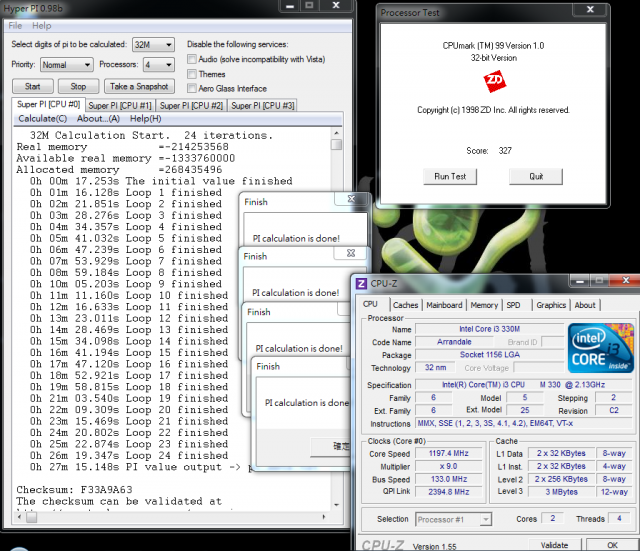Click the Instructions value field in CPU-Z
This screenshot has width=640, height=551.
[524, 423]
